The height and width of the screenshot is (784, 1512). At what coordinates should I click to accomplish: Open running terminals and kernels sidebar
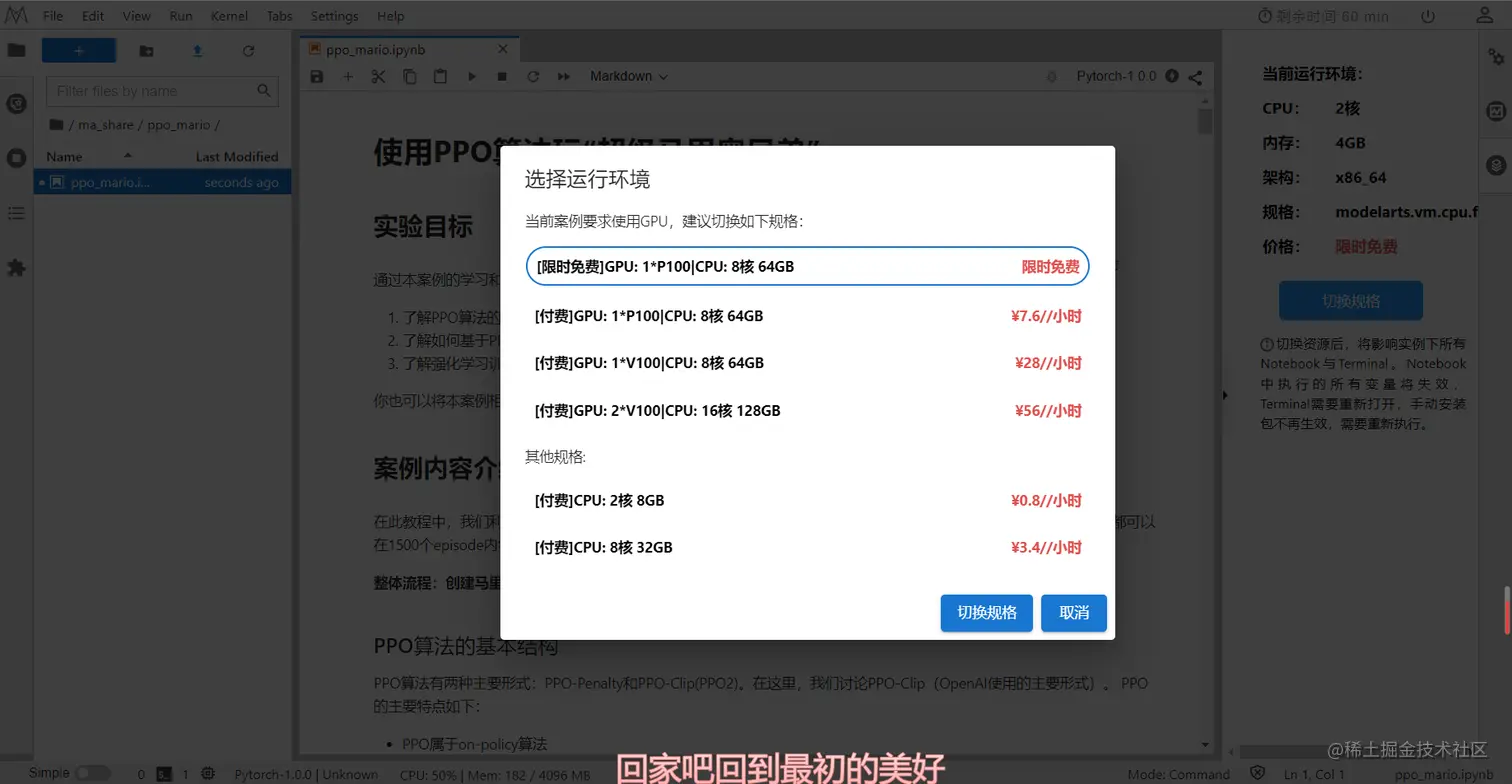coord(16,158)
